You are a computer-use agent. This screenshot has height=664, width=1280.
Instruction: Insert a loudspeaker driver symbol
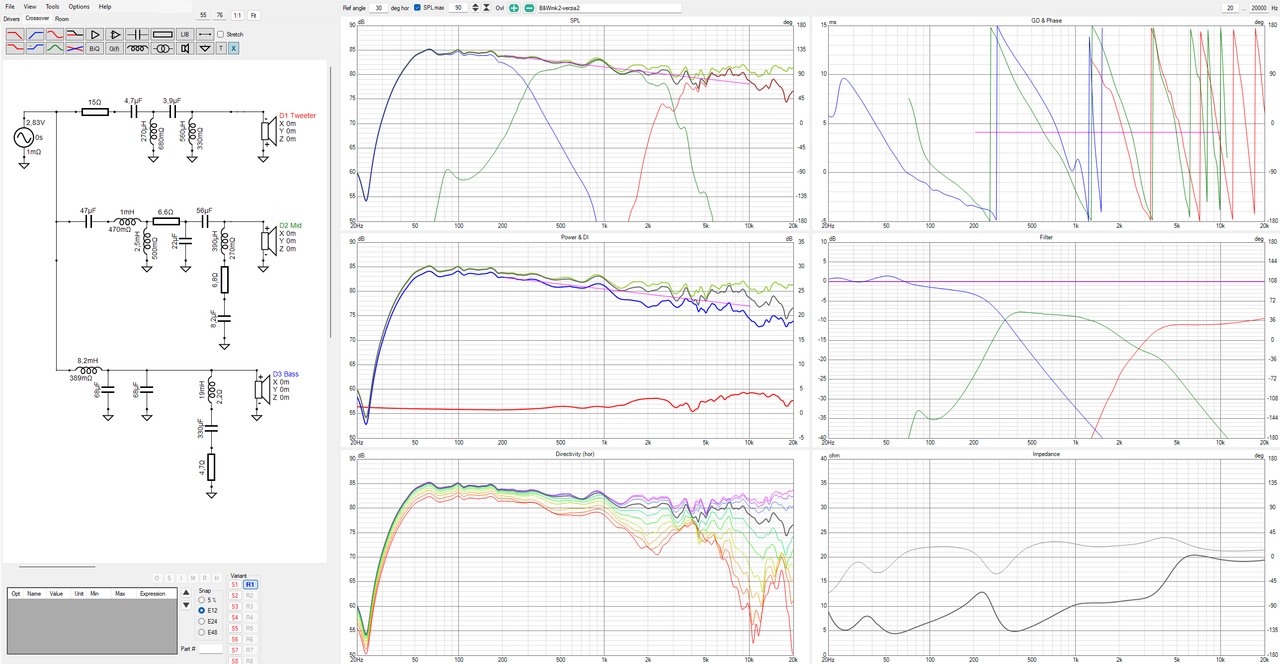point(185,47)
